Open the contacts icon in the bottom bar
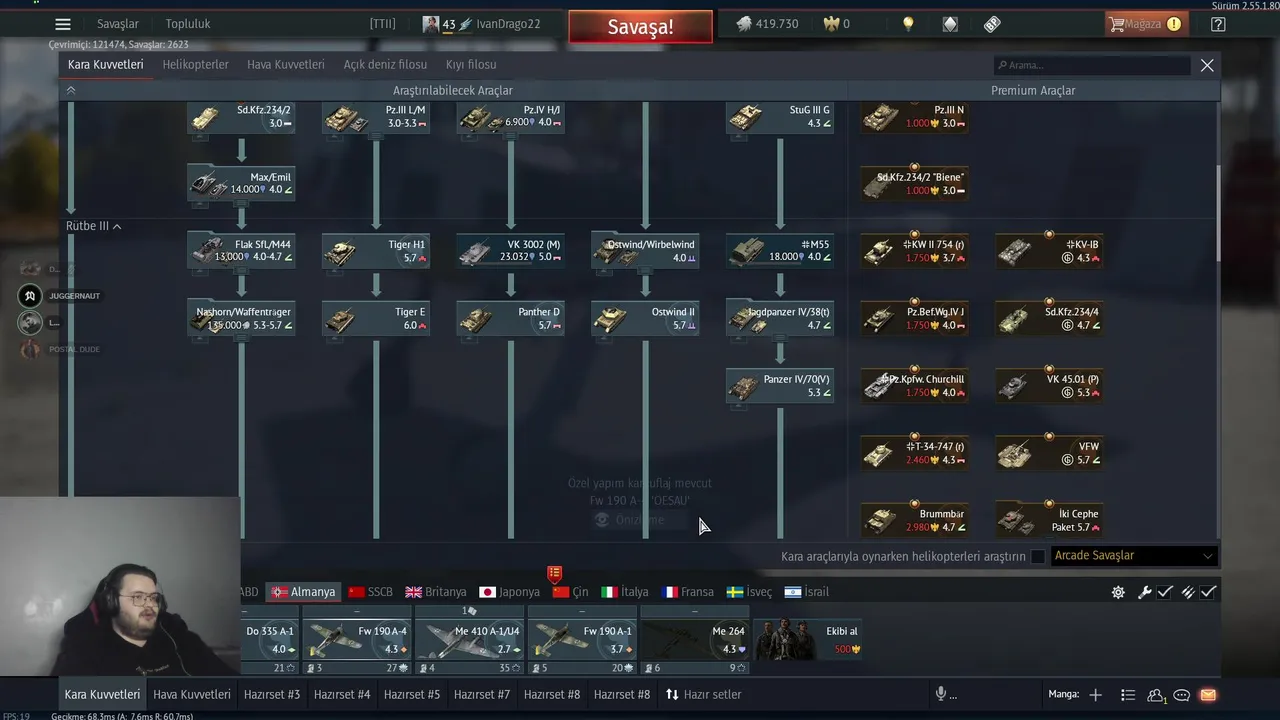The height and width of the screenshot is (720, 1280). coord(1156,695)
